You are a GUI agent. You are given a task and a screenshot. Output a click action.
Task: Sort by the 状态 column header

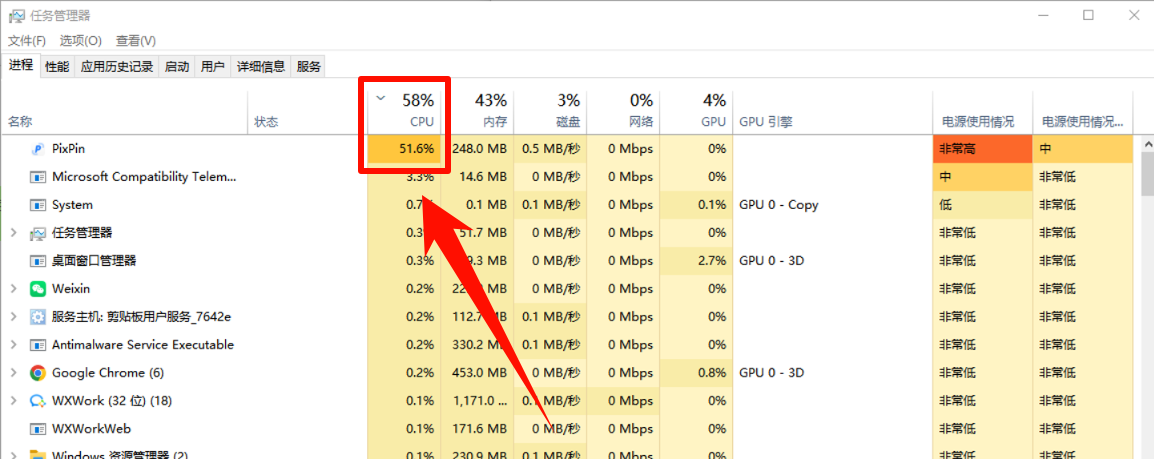307,113
